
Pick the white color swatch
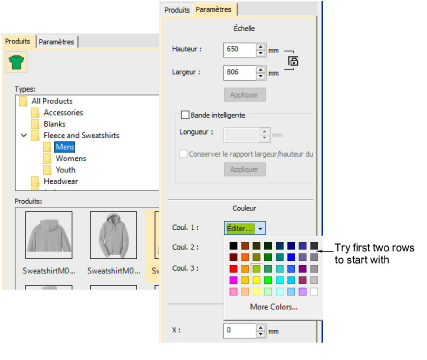pos(314,292)
